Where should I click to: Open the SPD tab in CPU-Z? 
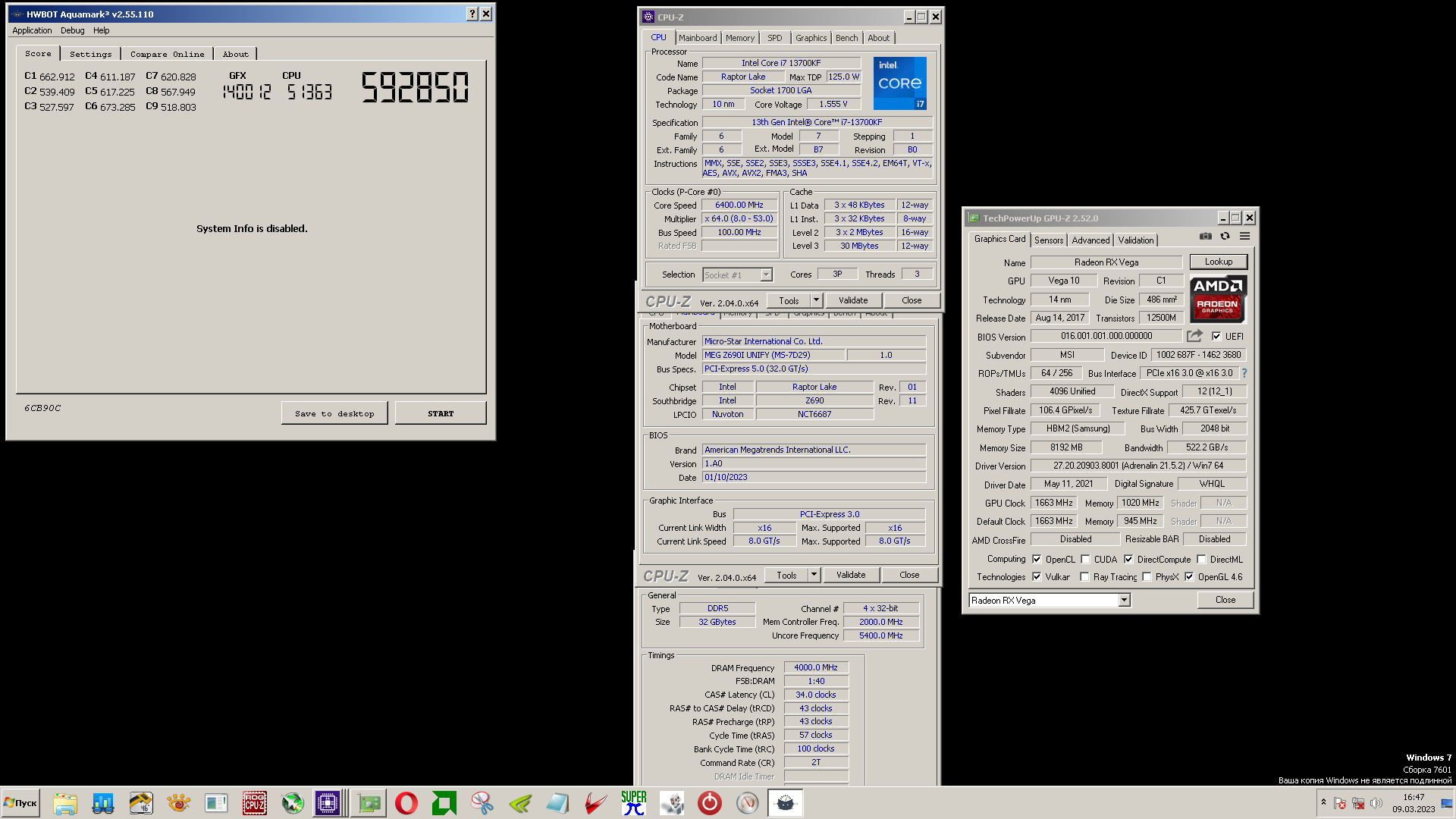[x=774, y=38]
